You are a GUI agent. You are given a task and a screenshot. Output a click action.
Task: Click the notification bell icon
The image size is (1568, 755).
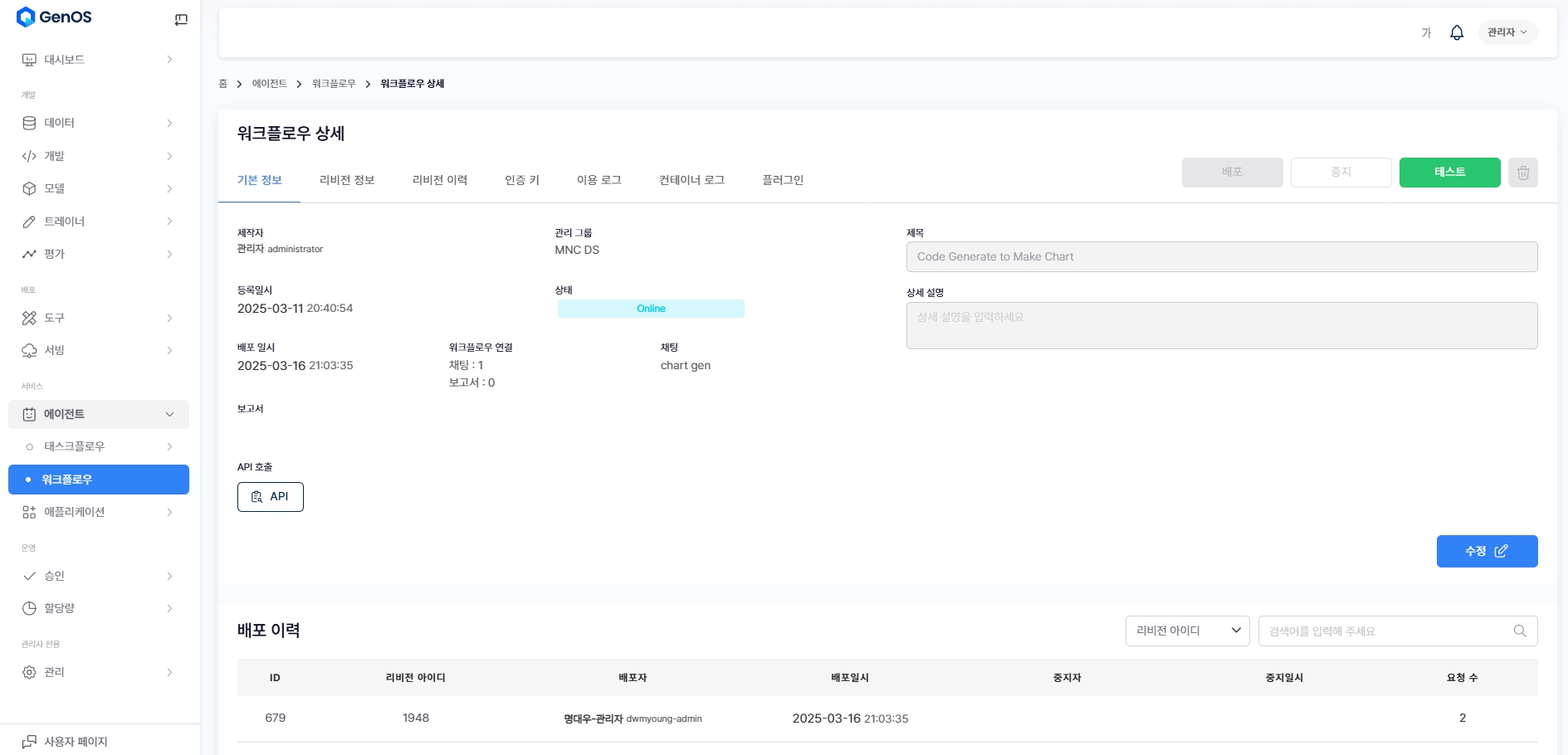coord(1456,32)
